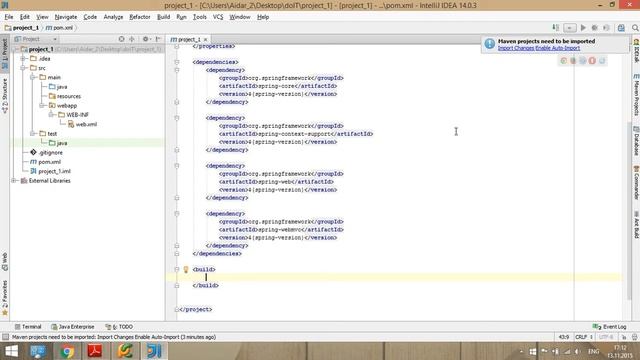Open the VCS menu
The width and height of the screenshot is (640, 360).
click(x=218, y=17)
